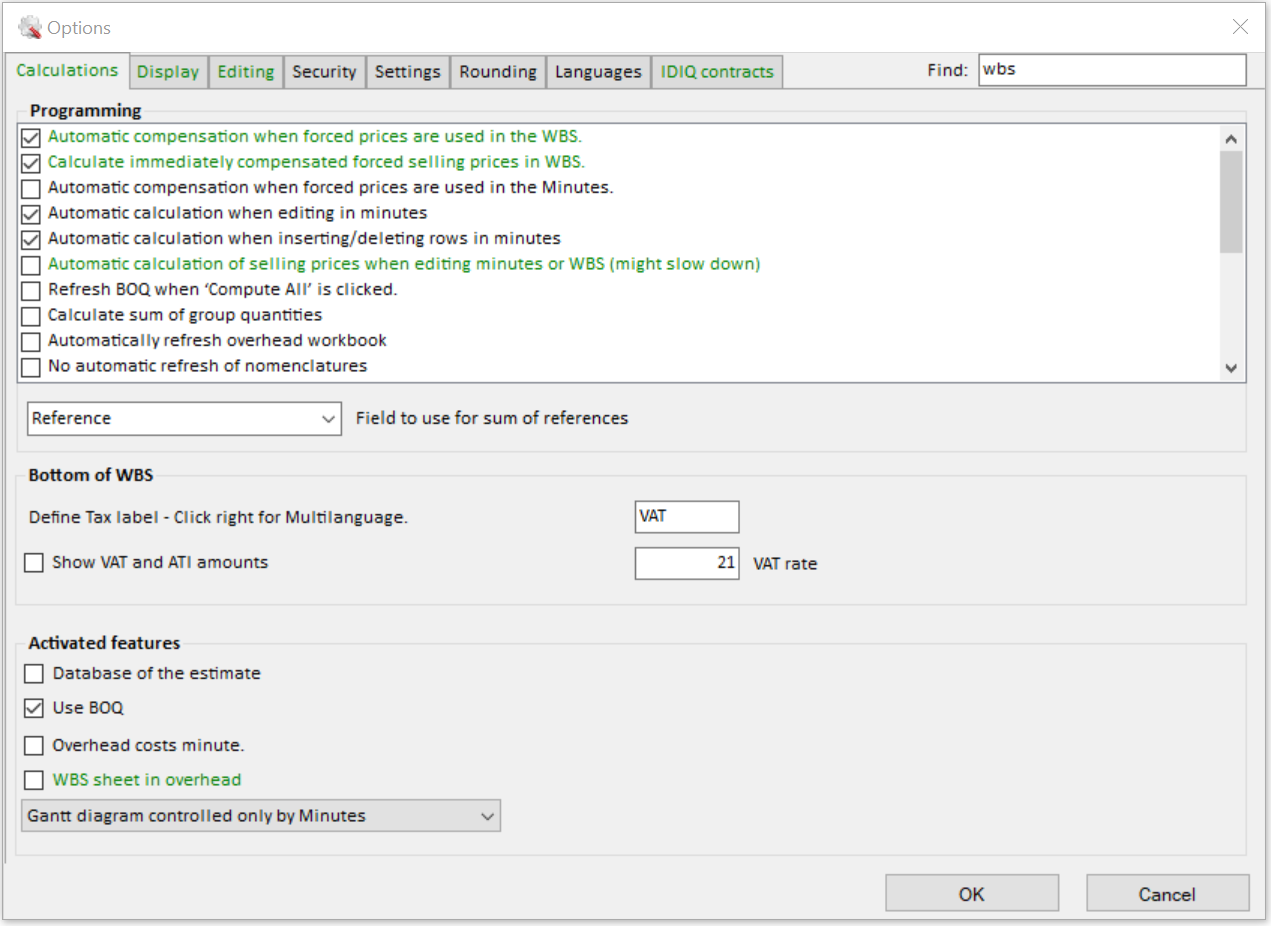Image resolution: width=1271 pixels, height=926 pixels.
Task: Open the Rounding tab
Action: (498, 72)
